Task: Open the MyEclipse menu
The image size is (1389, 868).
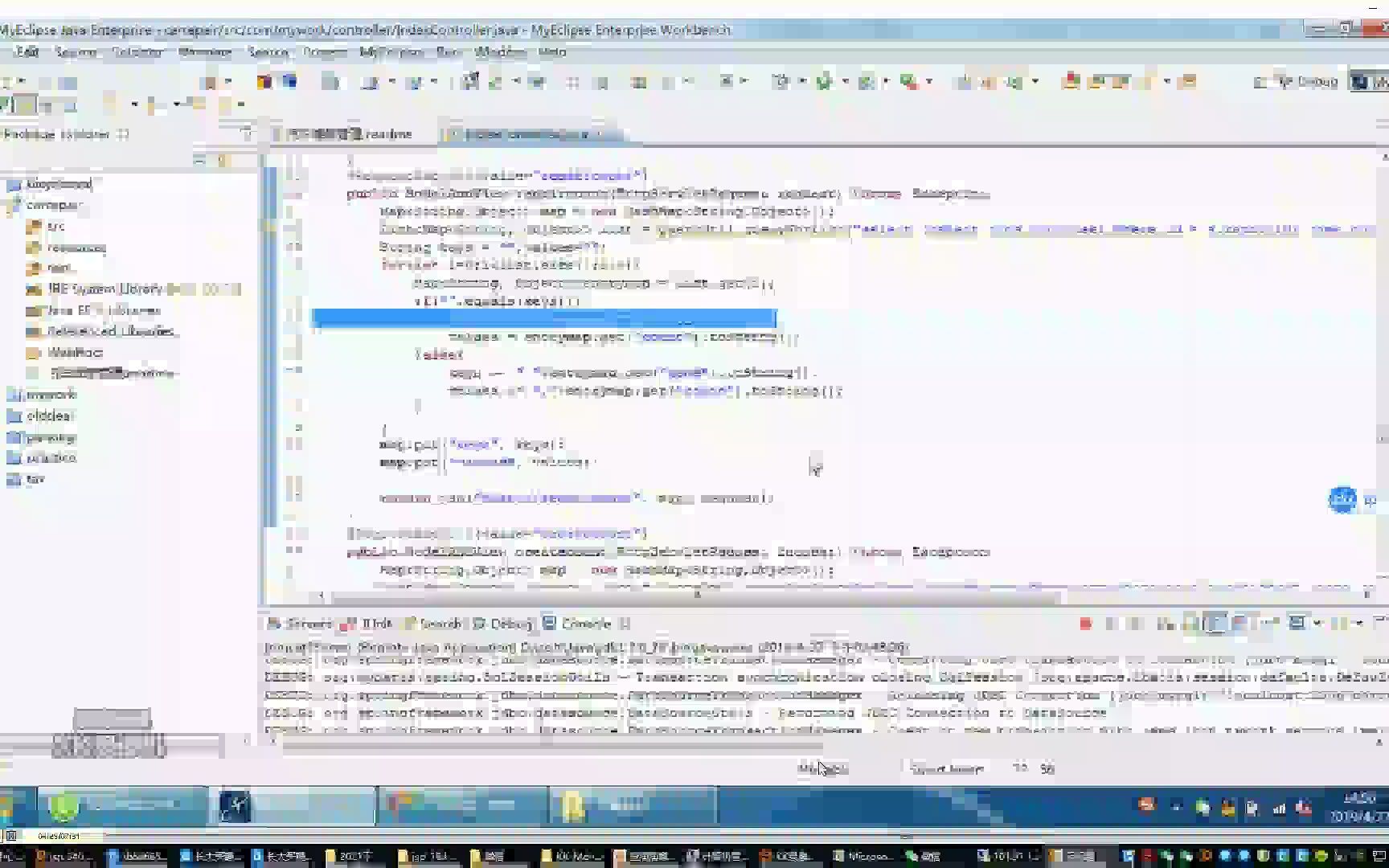Action: (x=391, y=51)
